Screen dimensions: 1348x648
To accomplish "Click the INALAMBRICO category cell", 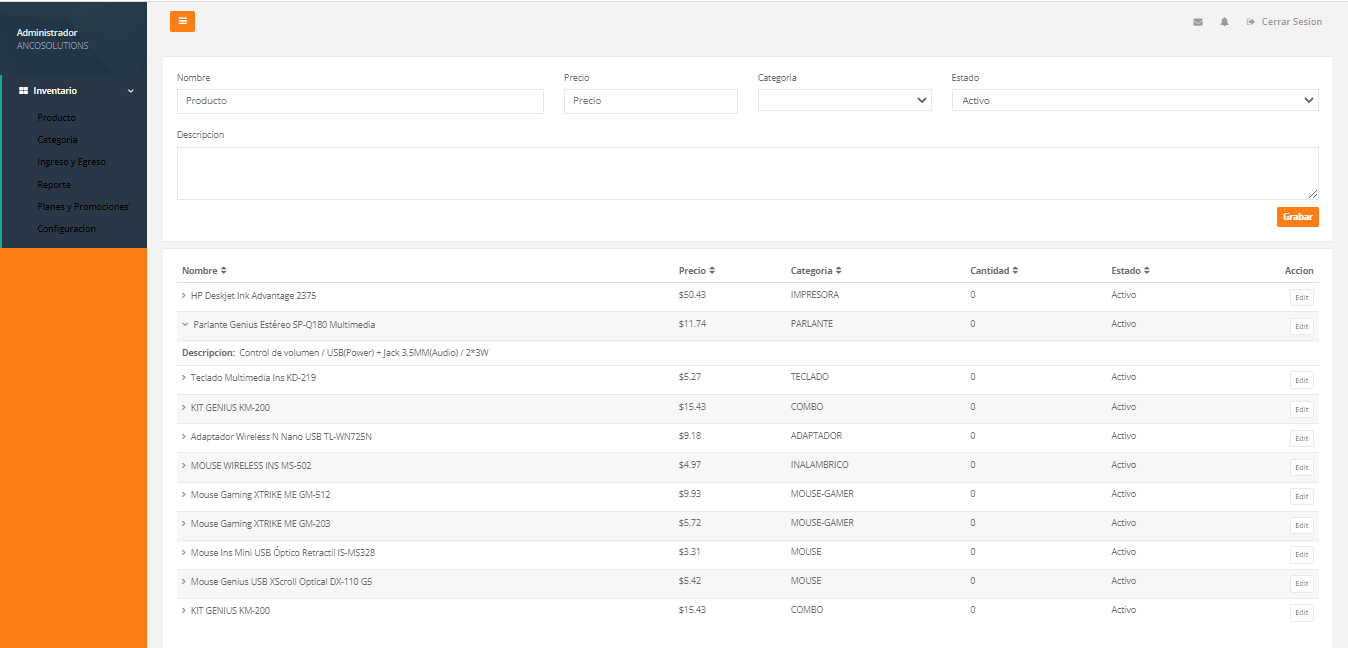I will 819,465.
